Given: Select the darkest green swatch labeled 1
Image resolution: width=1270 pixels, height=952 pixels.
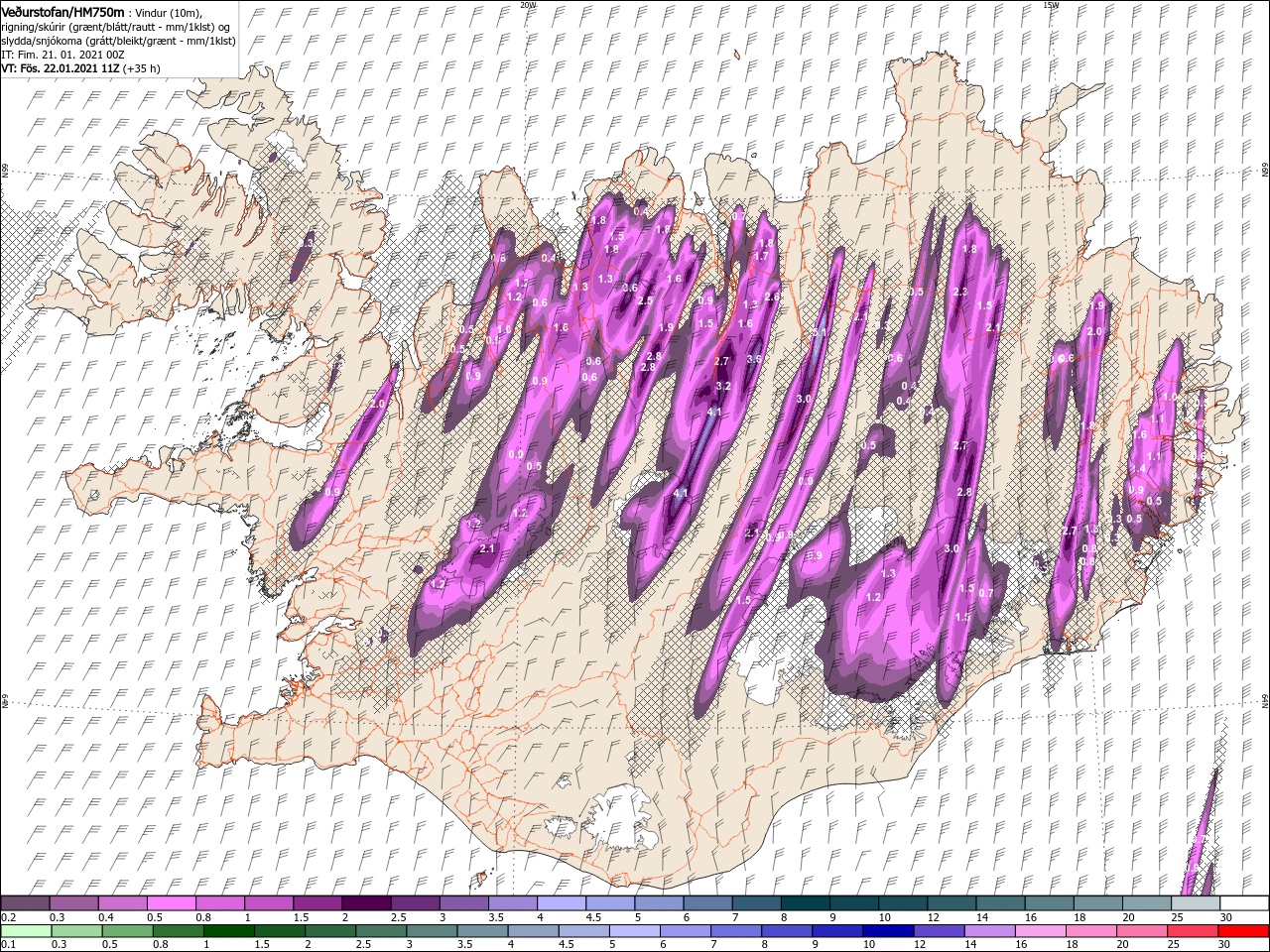Looking at the screenshot, I should 227,931.
